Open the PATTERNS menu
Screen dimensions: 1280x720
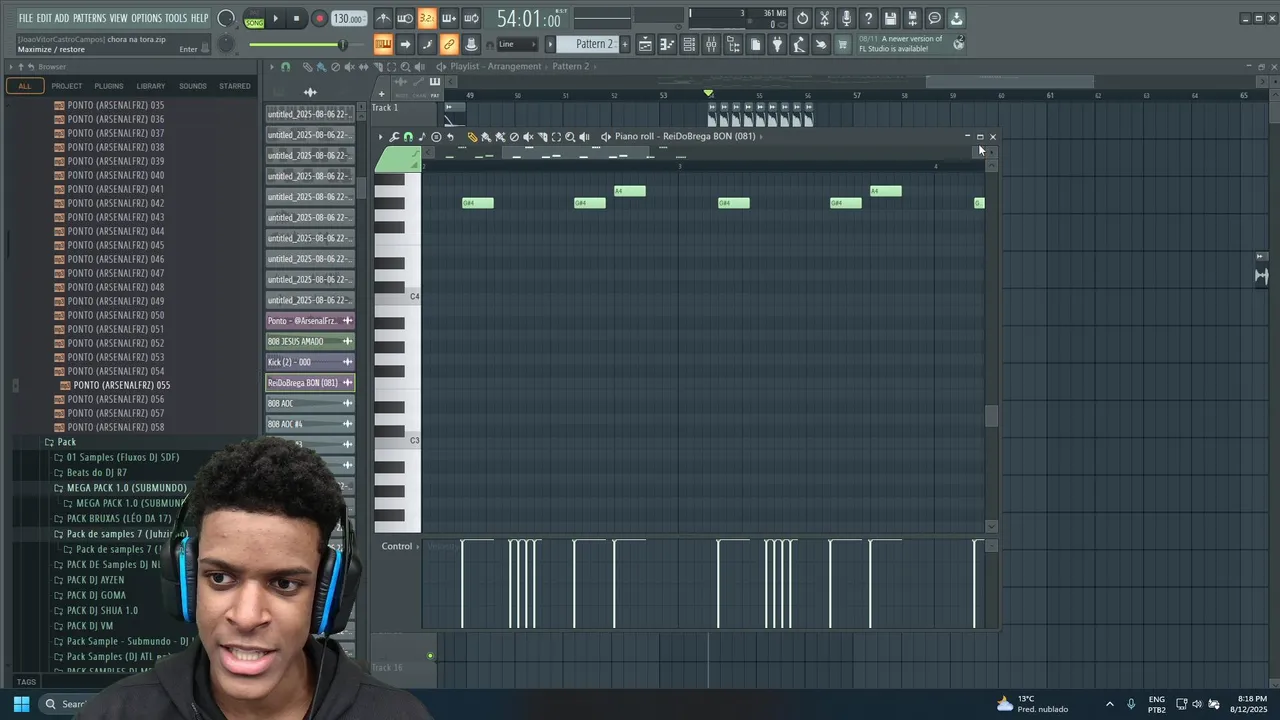coord(89,18)
